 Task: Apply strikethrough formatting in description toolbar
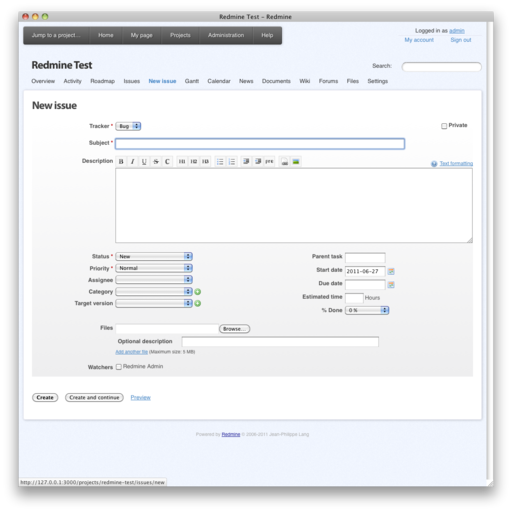coord(156,162)
